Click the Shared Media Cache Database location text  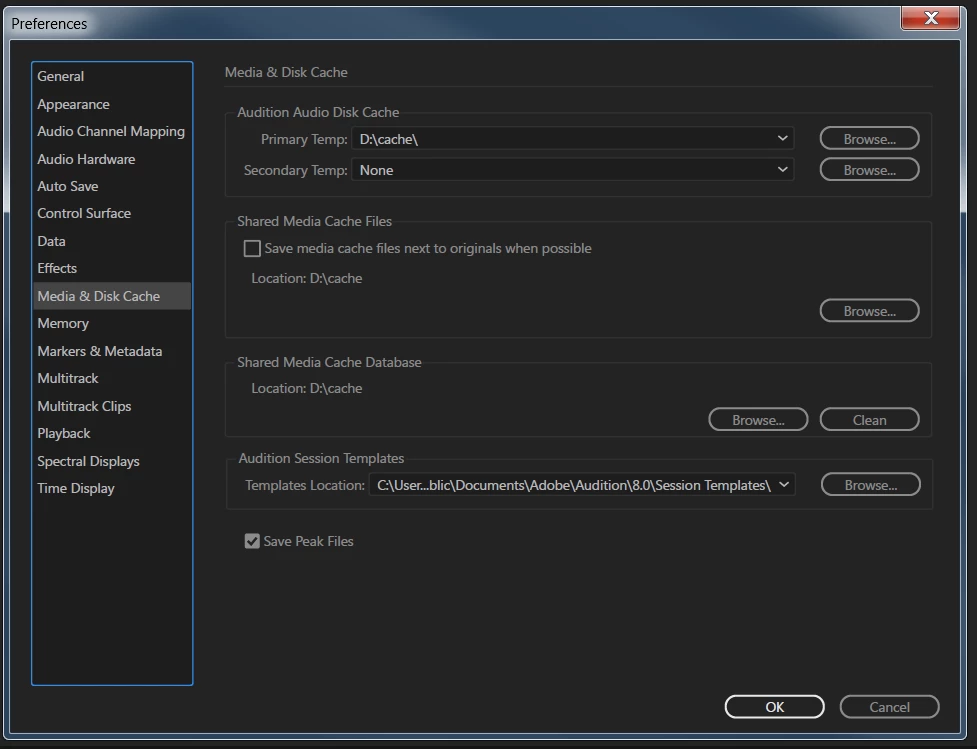[x=307, y=388]
